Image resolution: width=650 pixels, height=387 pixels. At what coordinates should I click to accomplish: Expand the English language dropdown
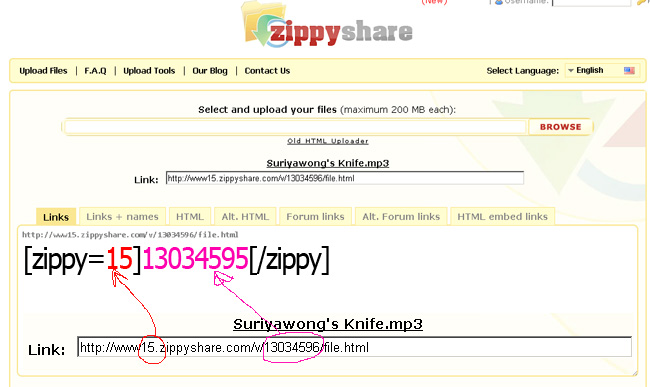pos(602,70)
